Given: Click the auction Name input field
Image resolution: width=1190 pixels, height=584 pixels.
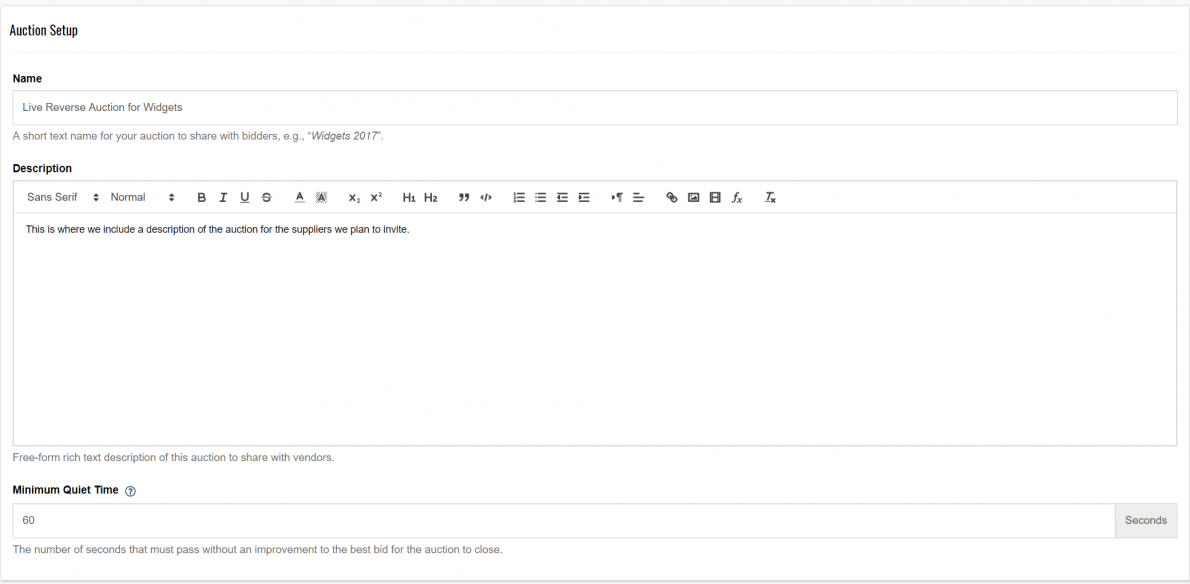Looking at the screenshot, I should pos(594,107).
